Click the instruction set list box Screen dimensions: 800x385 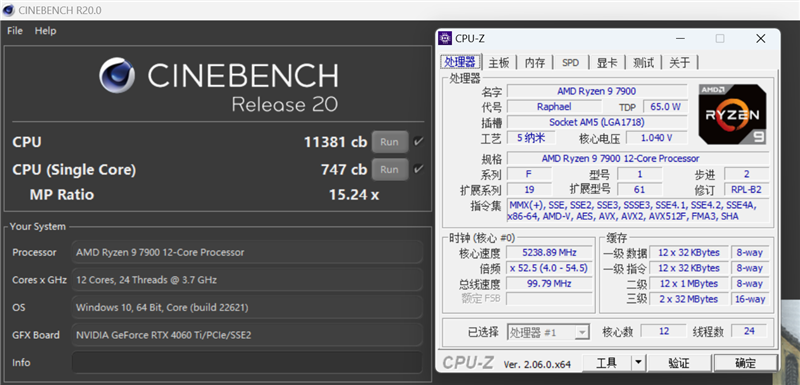pos(638,211)
